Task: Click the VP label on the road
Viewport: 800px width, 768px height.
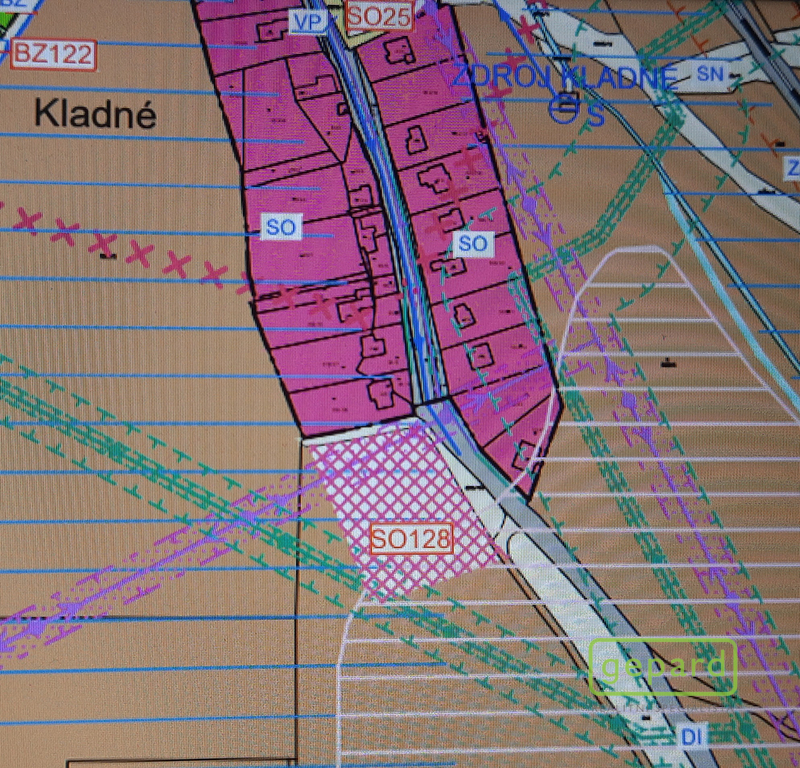Action: pyautogui.click(x=306, y=21)
